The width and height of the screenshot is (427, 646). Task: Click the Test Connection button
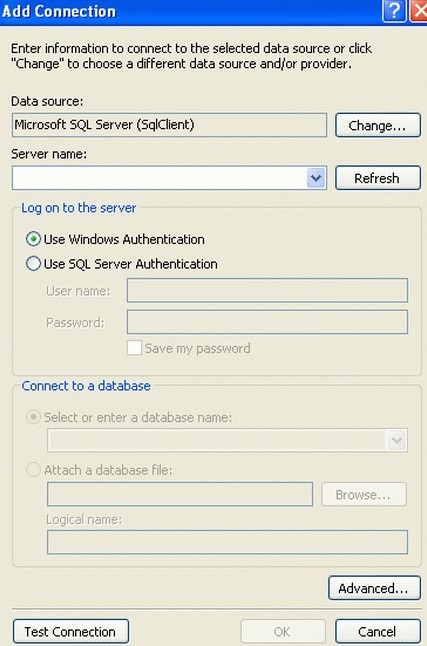71,631
